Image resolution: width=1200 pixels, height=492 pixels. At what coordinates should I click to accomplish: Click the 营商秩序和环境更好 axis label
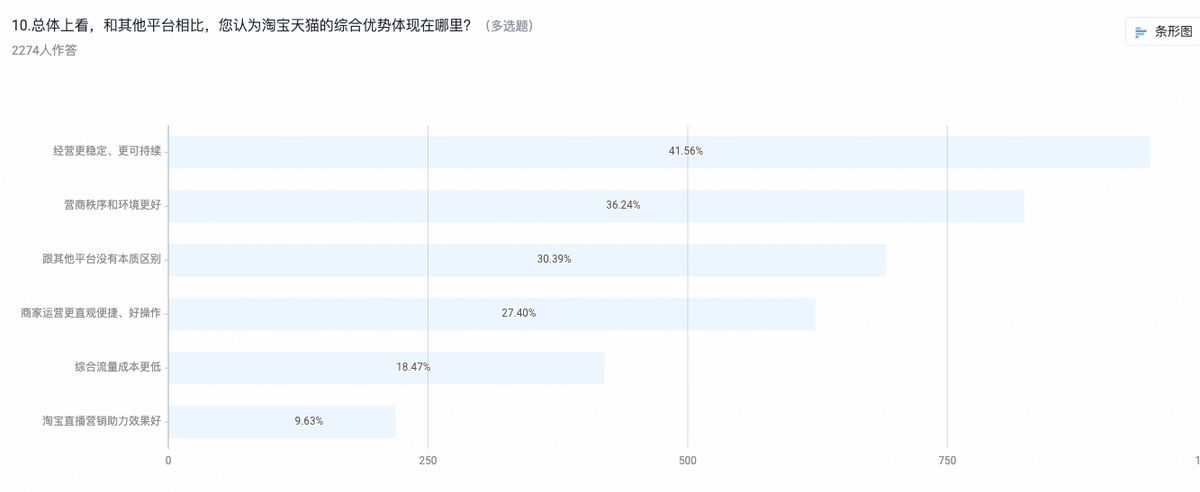pyautogui.click(x=112, y=205)
